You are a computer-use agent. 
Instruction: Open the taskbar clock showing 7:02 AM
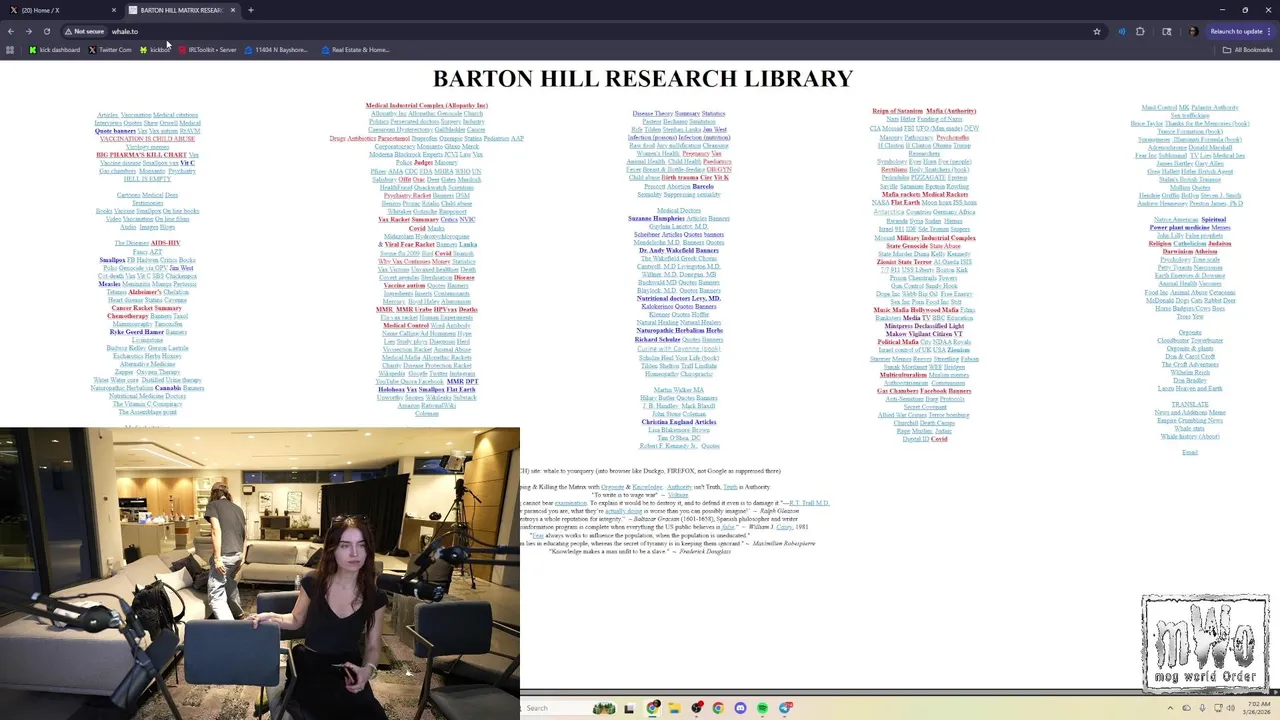[1258, 708]
